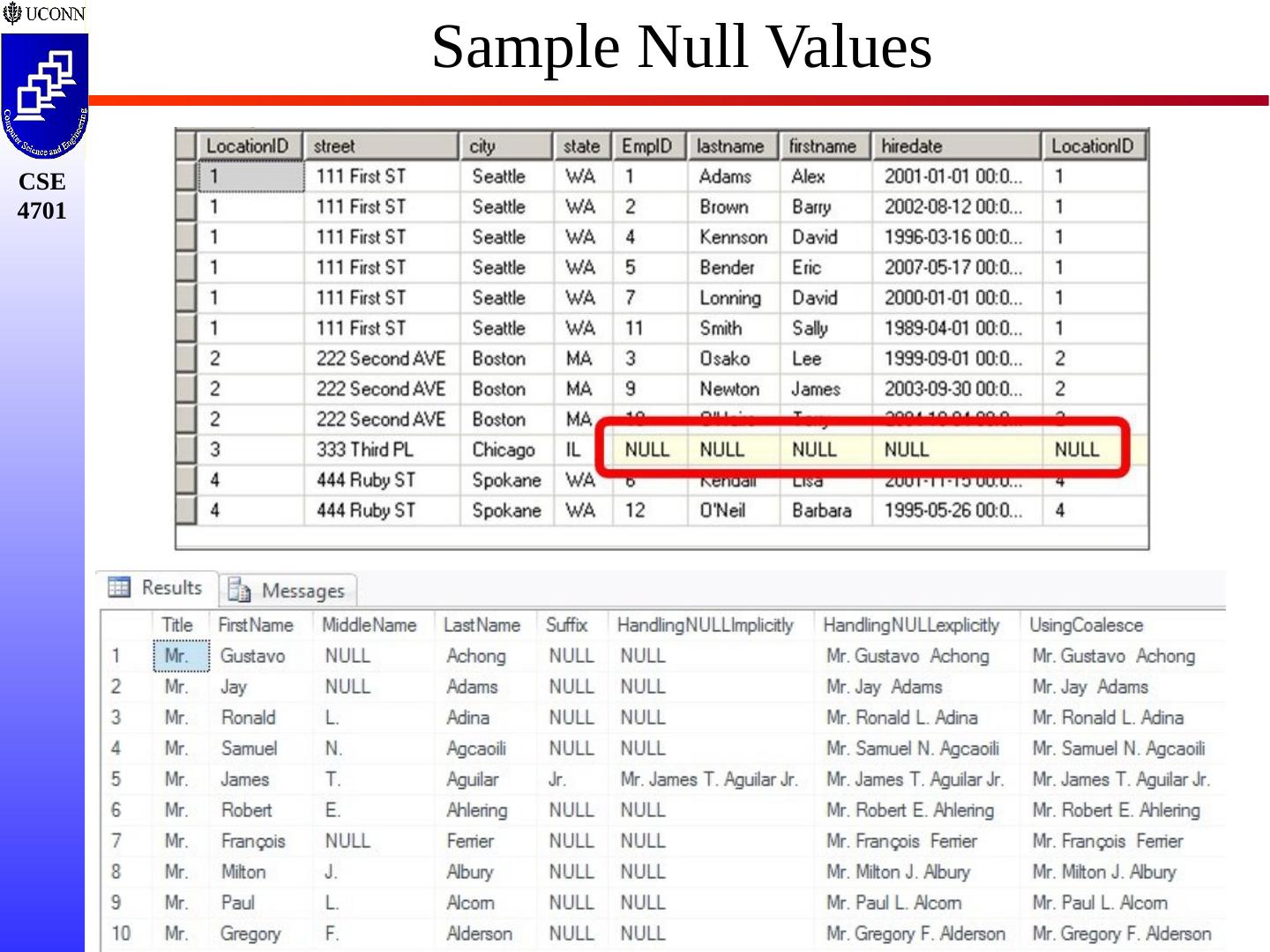This screenshot has height=952, width=1270.
Task: Click the EmpID column header
Action: point(649,146)
